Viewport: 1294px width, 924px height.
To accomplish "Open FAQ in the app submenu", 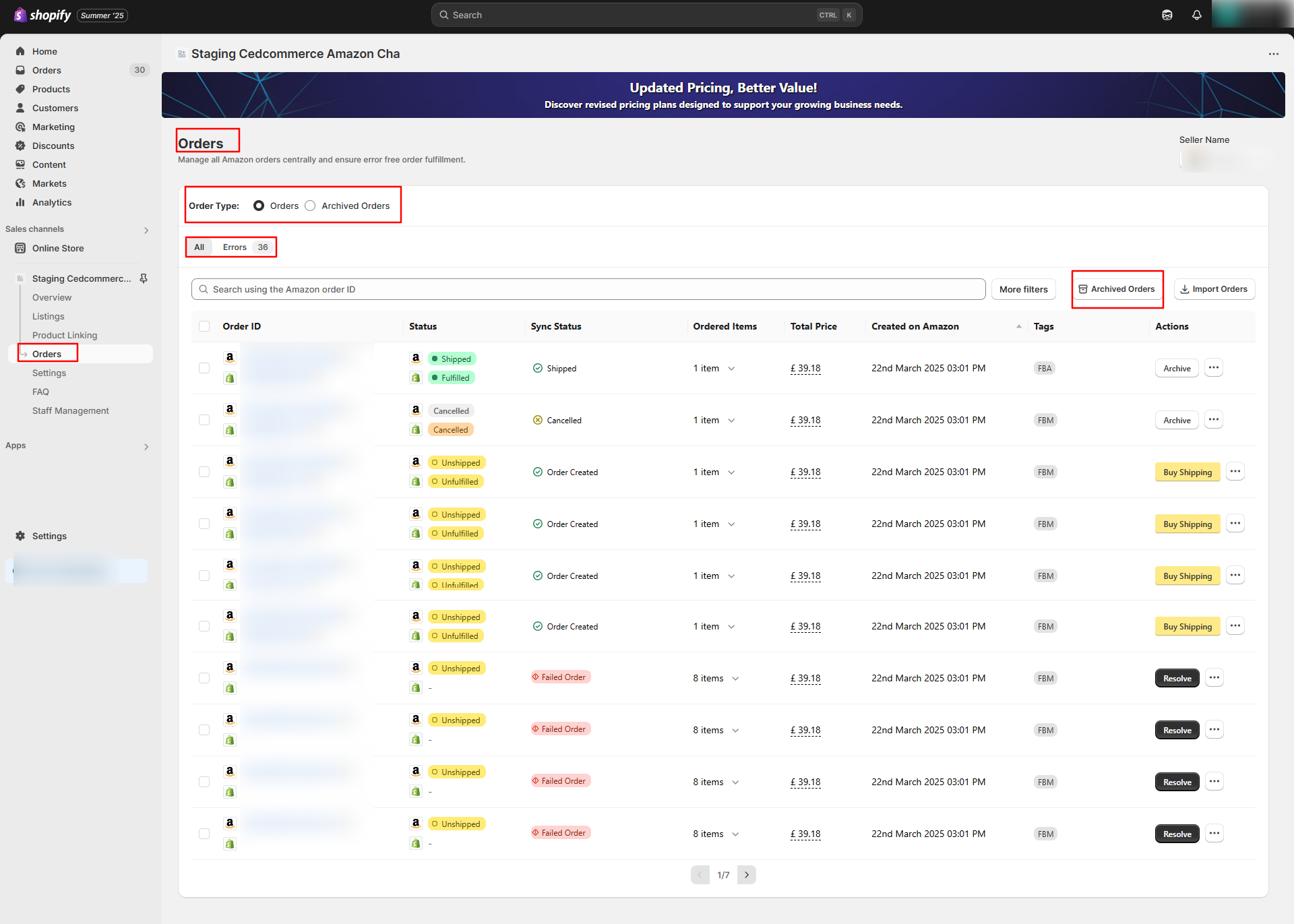I will [40, 392].
